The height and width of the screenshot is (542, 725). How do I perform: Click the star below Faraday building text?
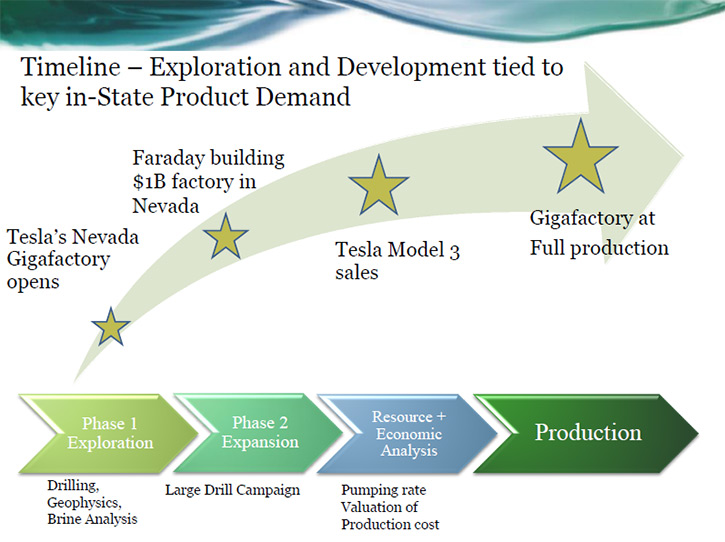tap(226, 237)
